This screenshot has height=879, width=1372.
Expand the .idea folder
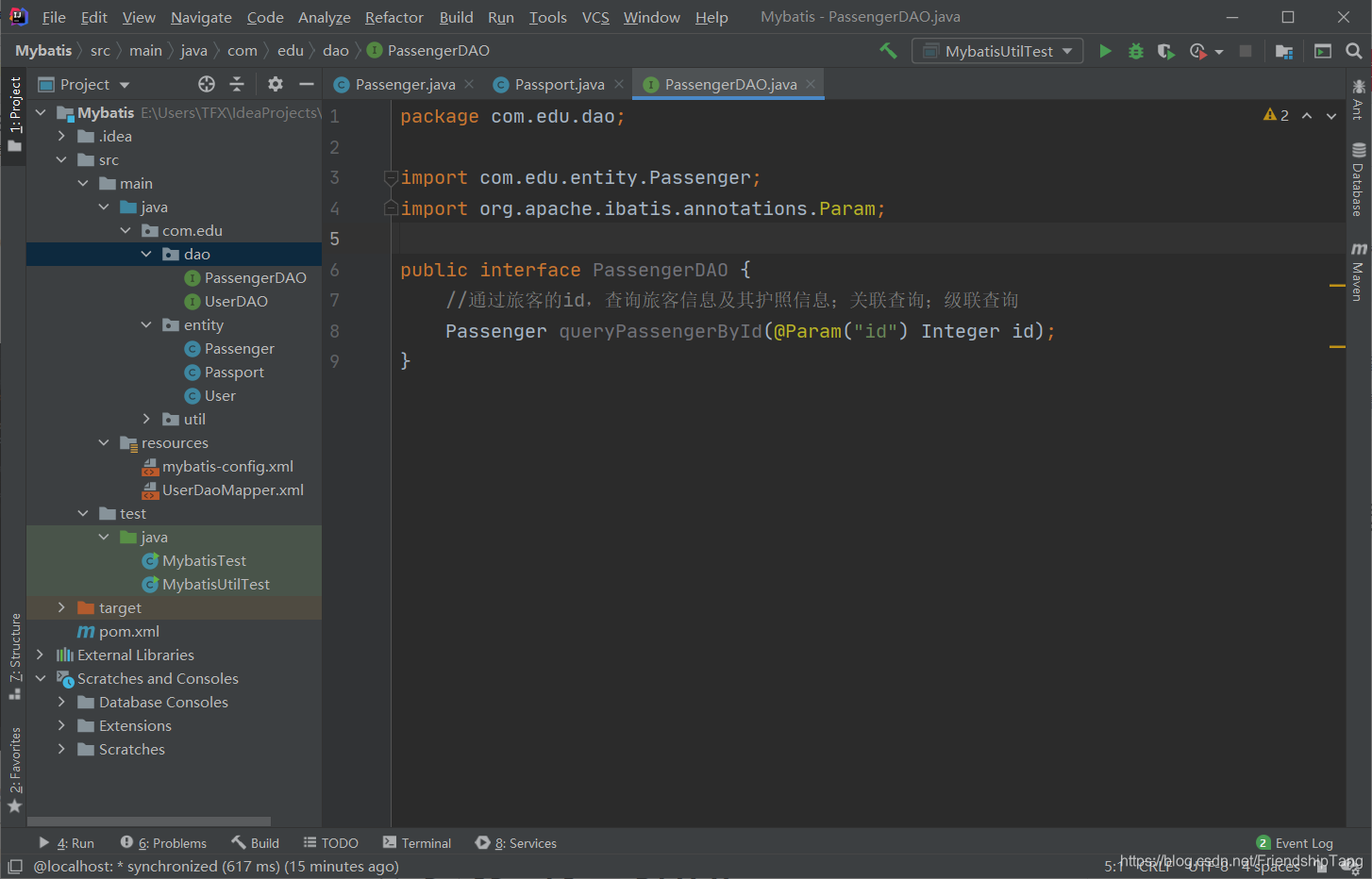(x=62, y=136)
